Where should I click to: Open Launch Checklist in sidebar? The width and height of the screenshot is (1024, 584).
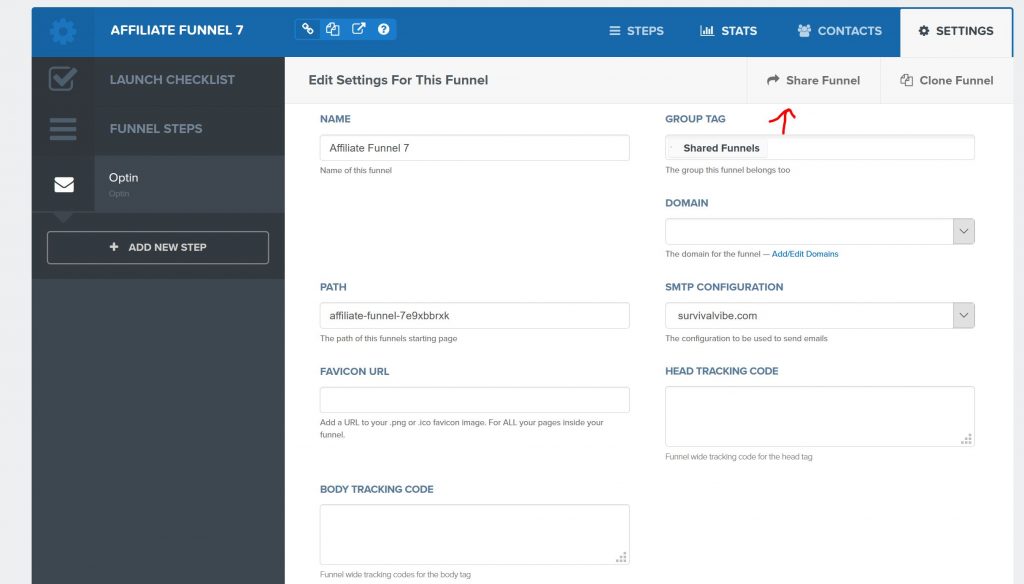pos(172,80)
